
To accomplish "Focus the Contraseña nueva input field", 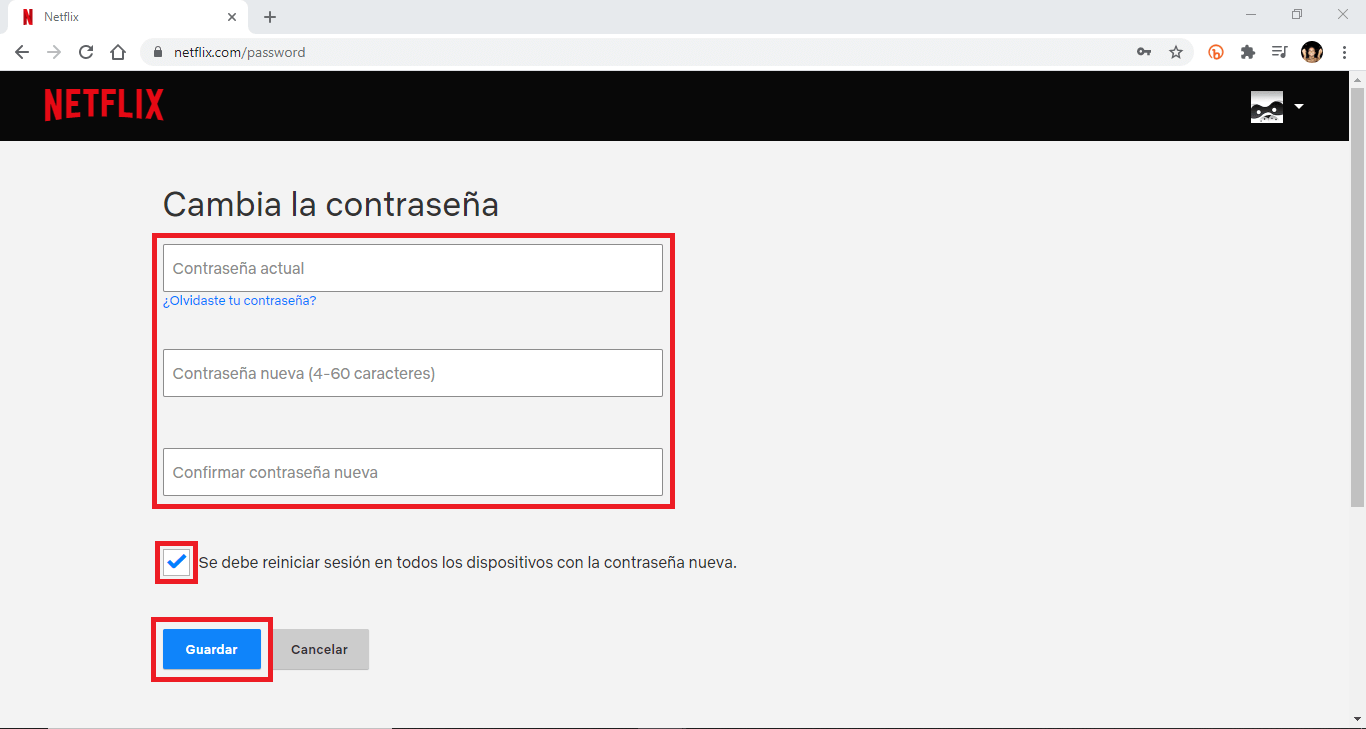I will click(412, 373).
